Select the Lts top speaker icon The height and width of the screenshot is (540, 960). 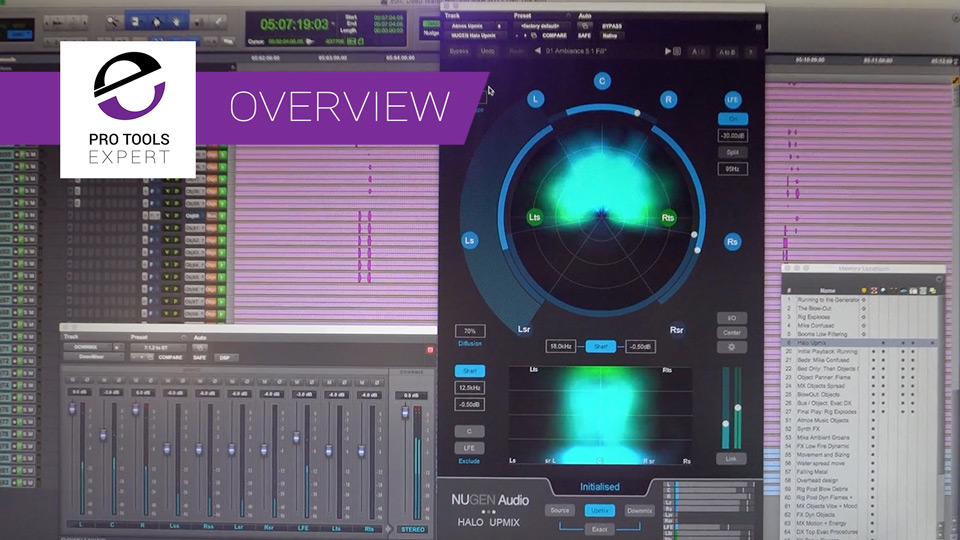(x=535, y=216)
